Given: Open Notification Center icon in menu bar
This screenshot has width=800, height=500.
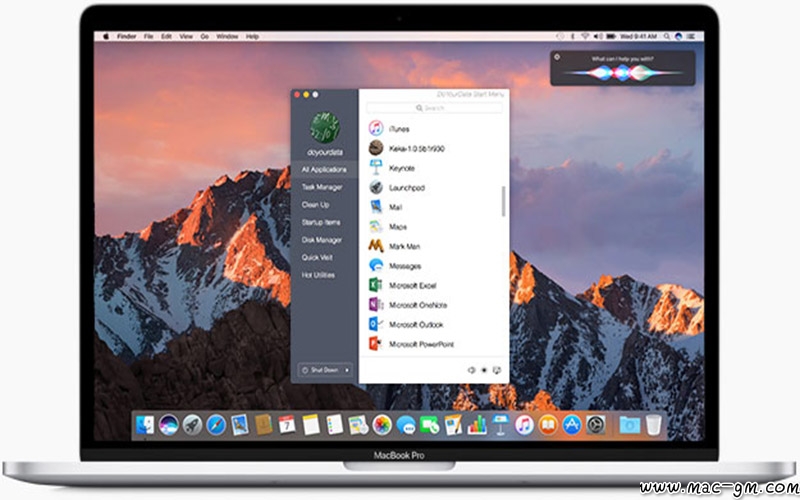Looking at the screenshot, I should click(x=691, y=36).
